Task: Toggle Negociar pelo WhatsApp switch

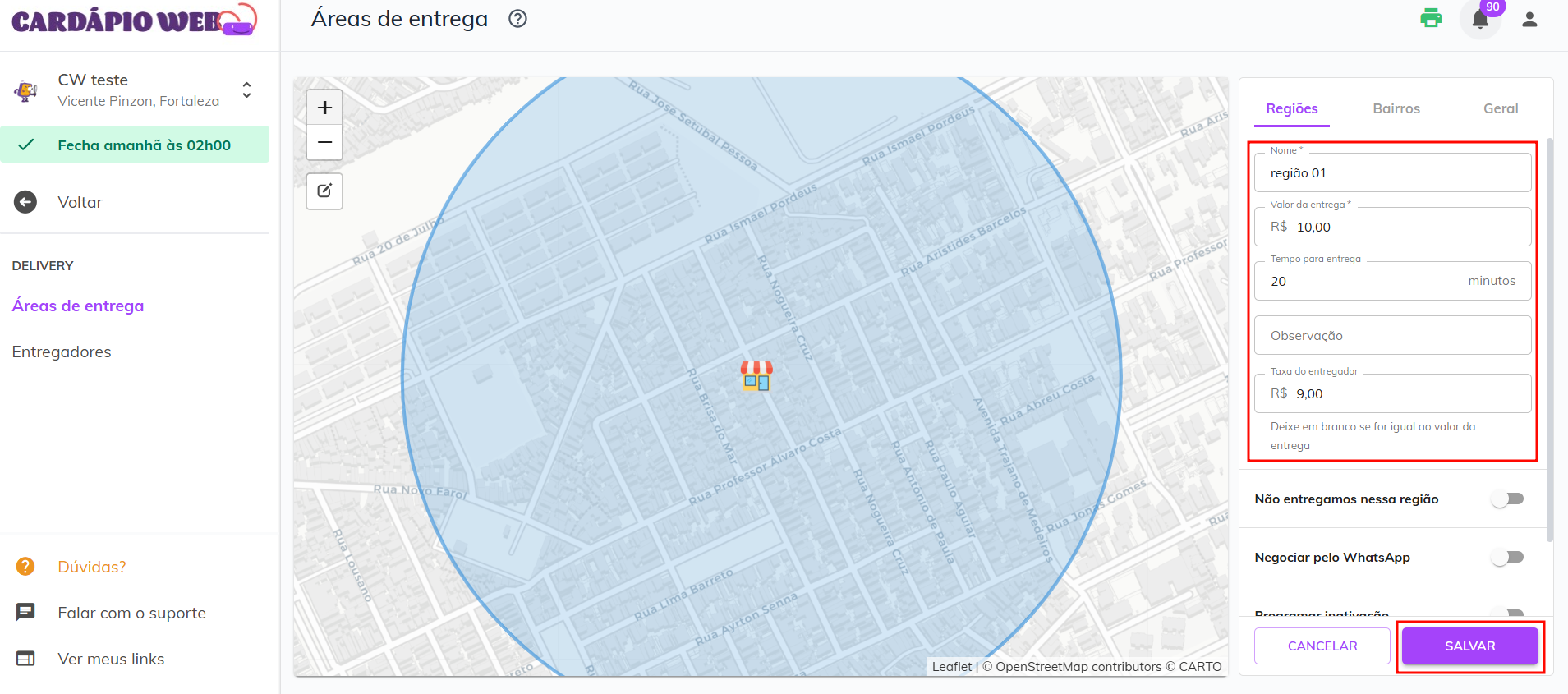Action: click(x=1507, y=558)
